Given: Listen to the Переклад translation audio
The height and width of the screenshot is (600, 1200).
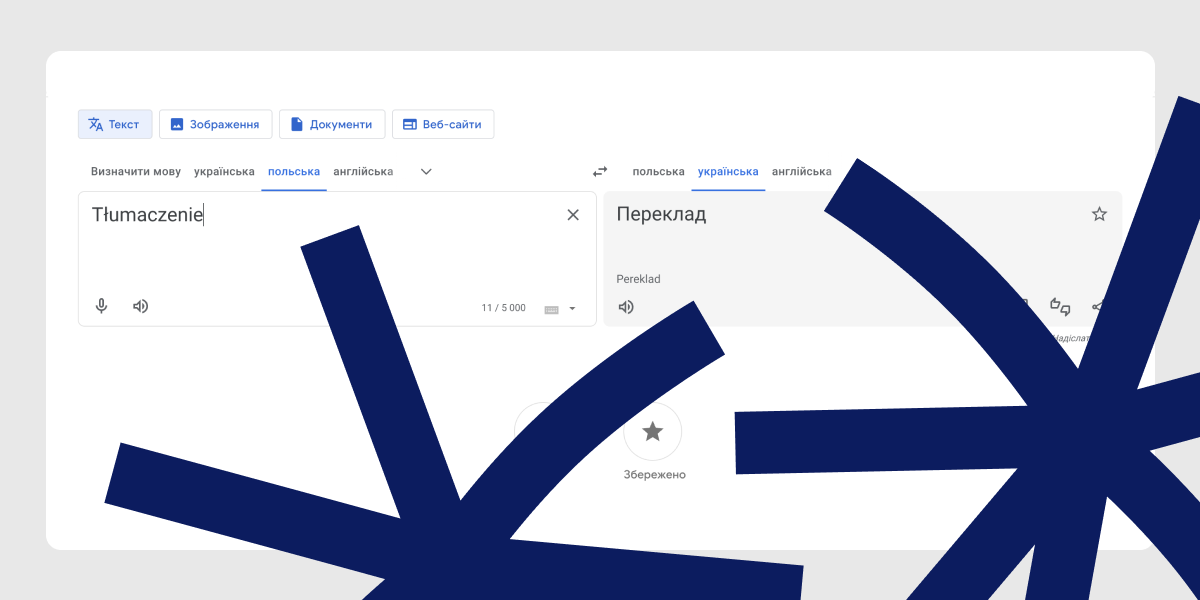Looking at the screenshot, I should tap(626, 307).
